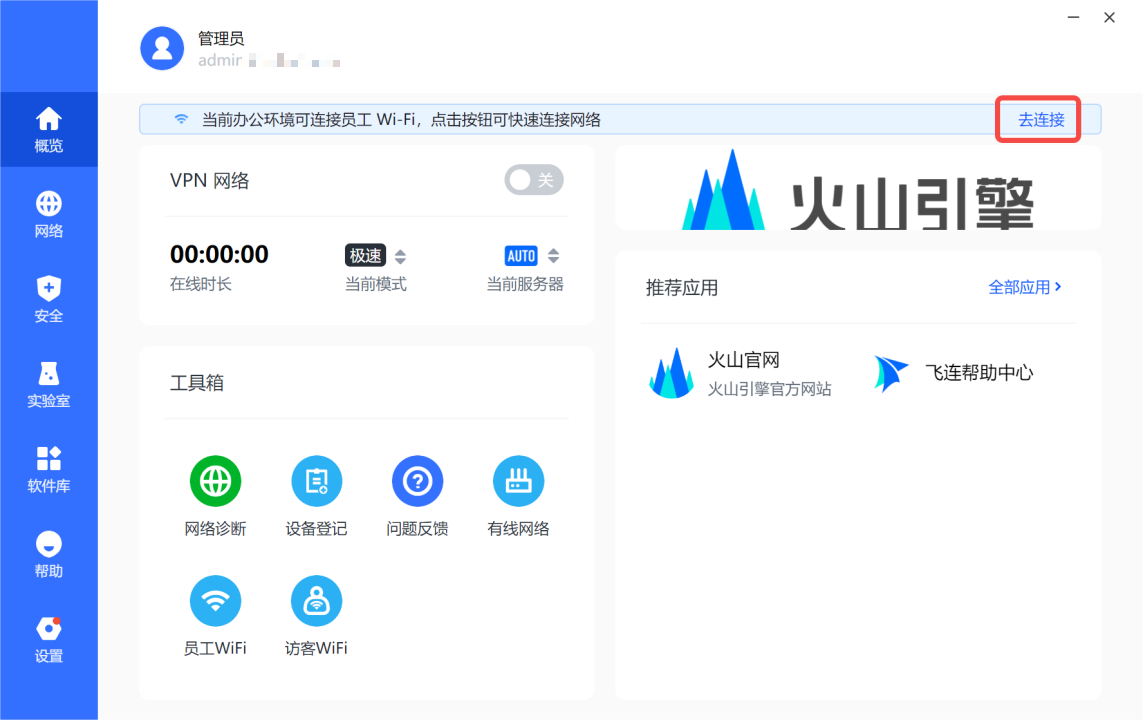Open the 飞连帮助中心 help center icon
This screenshot has height=720, width=1143.
coord(891,373)
